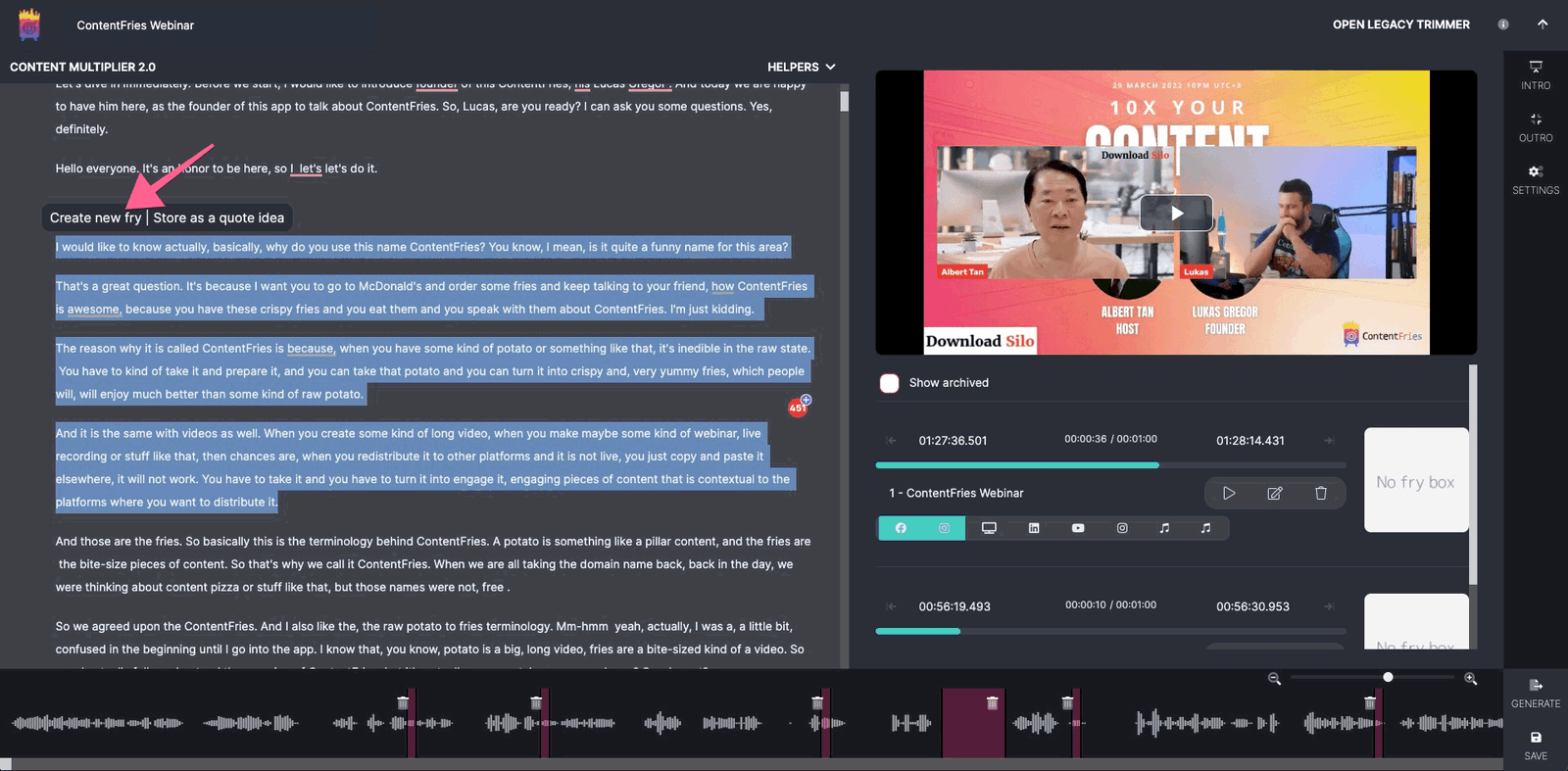Toggle the YouTube platform icon
Viewport: 1568px width, 771px height.
(1078, 528)
